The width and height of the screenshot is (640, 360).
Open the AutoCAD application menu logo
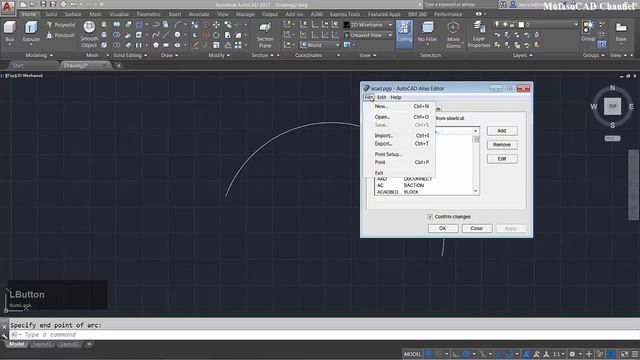tap(8, 7)
